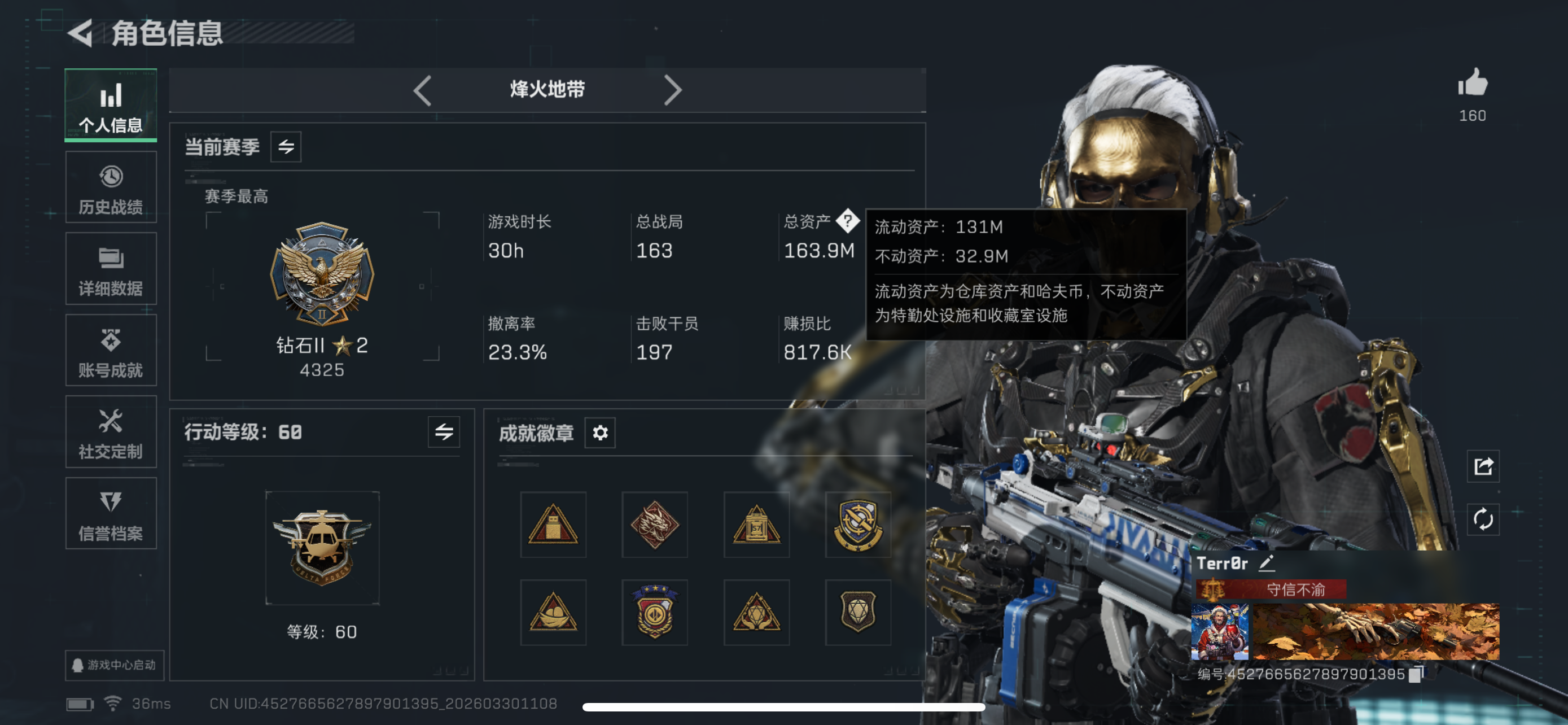Select the dragon achievement badge
1568x725 pixels.
[654, 525]
